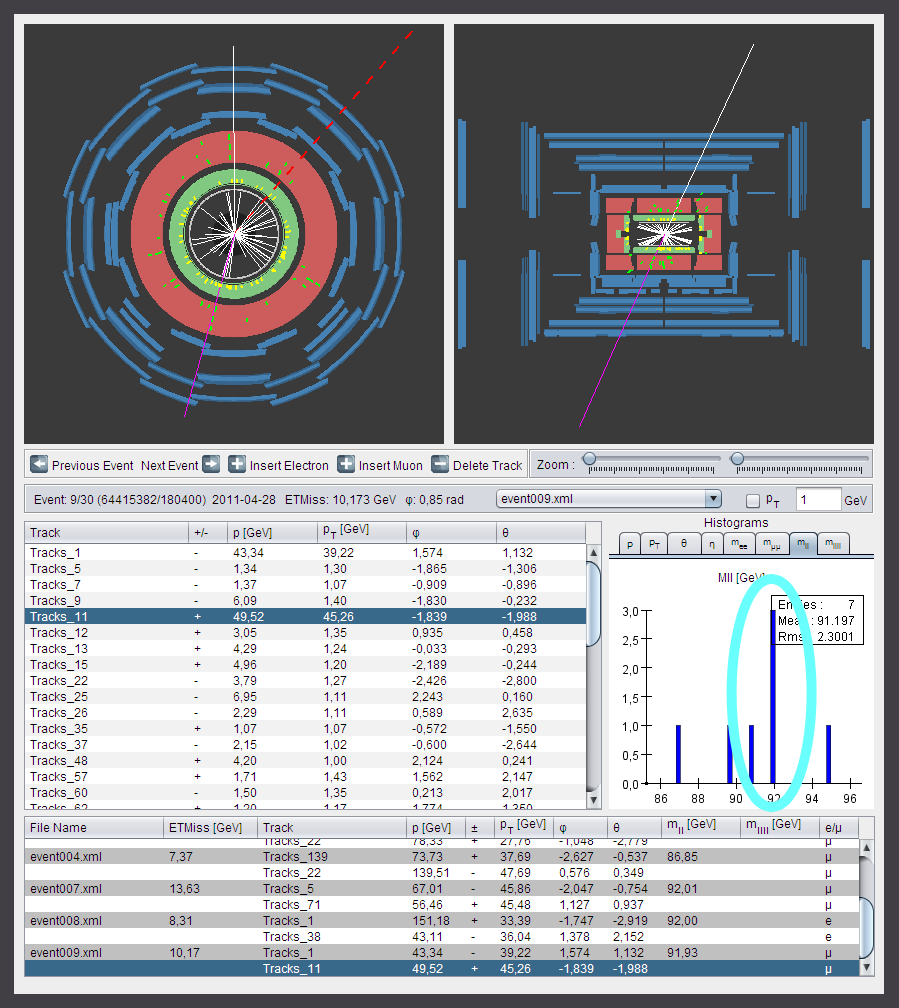Open the event009.xml file dropdown
Viewport: 899px width, 1008px height.
pos(608,499)
